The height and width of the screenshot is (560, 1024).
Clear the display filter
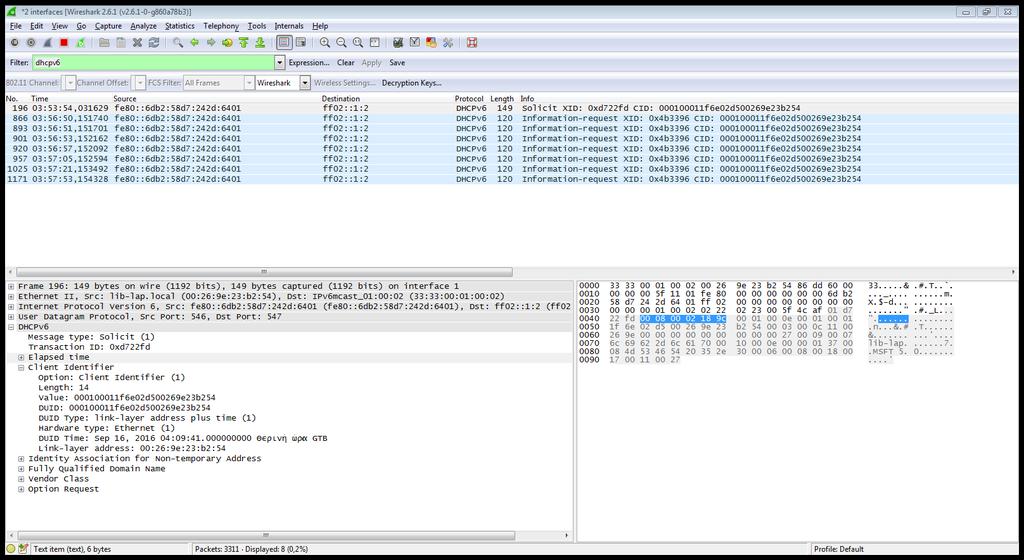pos(345,63)
